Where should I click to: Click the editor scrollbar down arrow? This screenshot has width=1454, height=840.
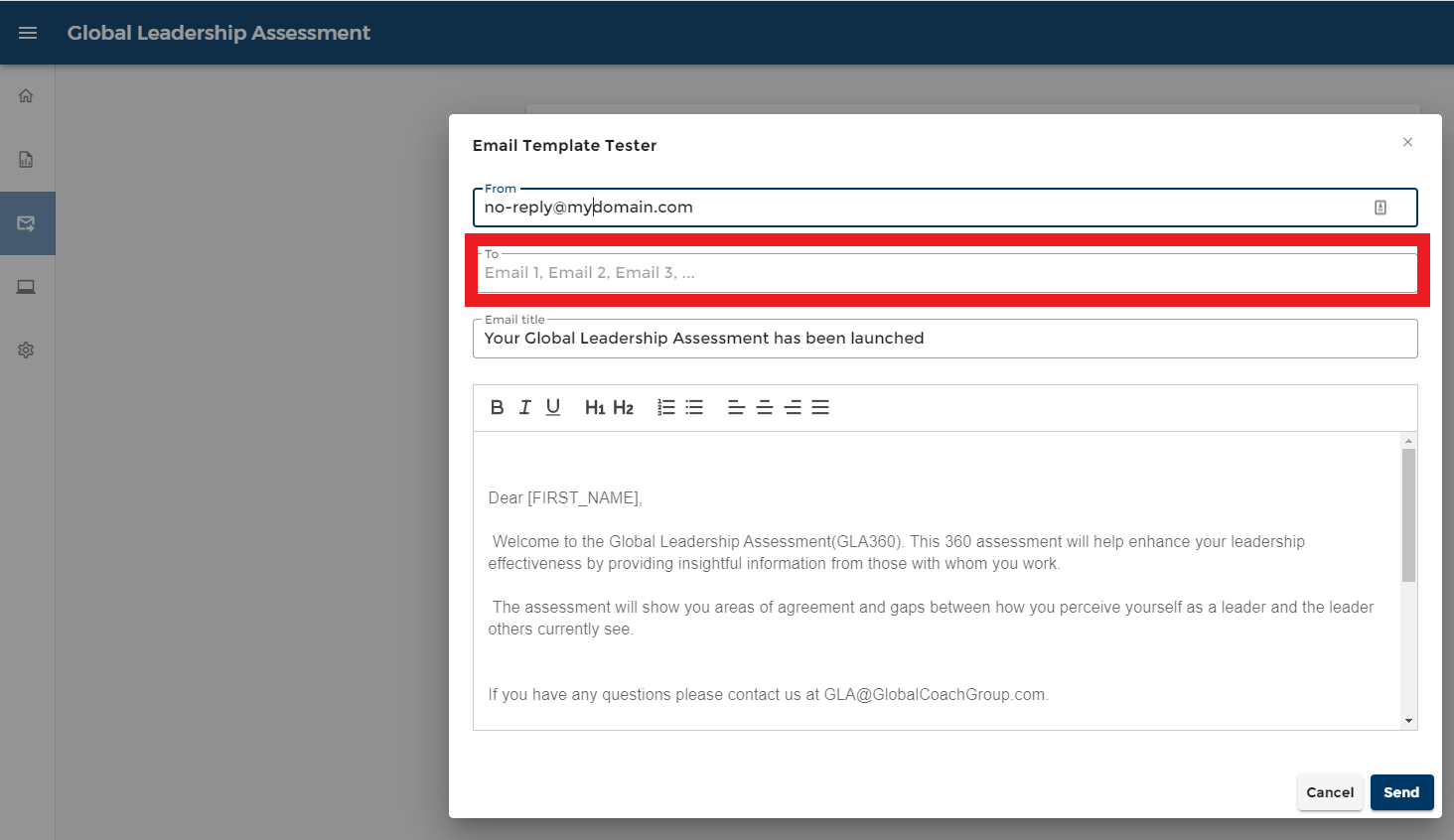click(x=1408, y=722)
